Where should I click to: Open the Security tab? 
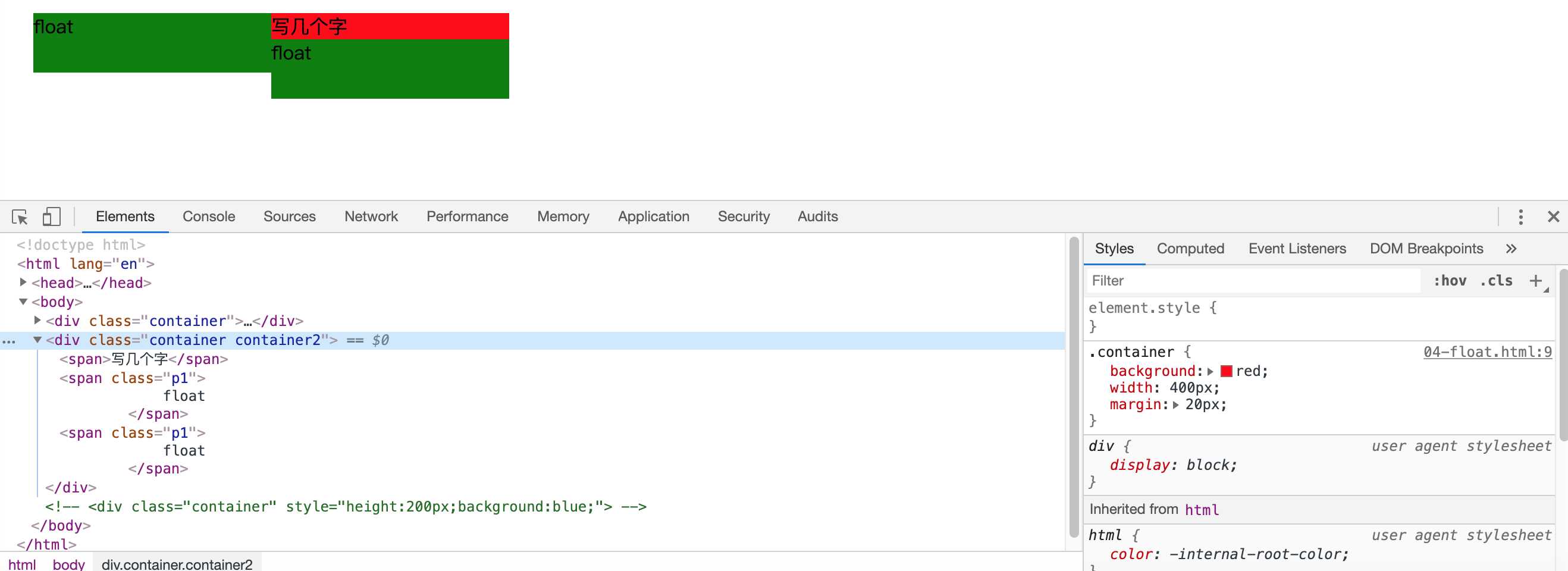(744, 217)
